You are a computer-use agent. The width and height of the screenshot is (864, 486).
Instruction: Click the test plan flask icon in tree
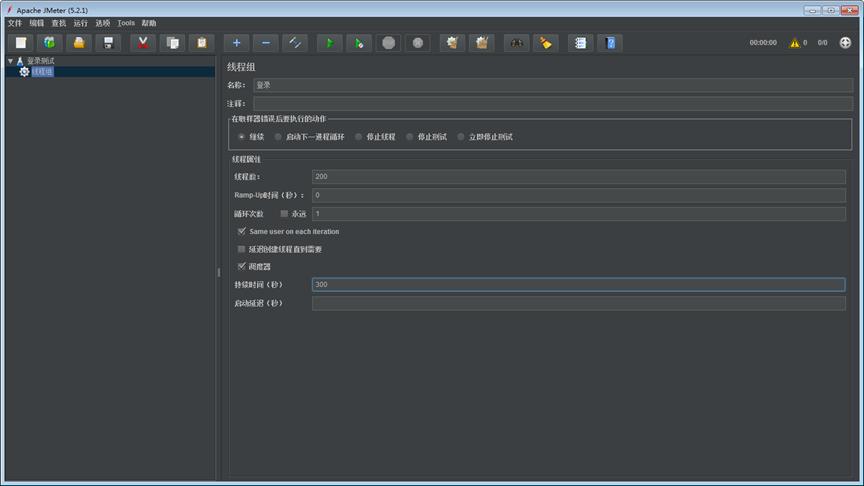pyautogui.click(x=20, y=61)
